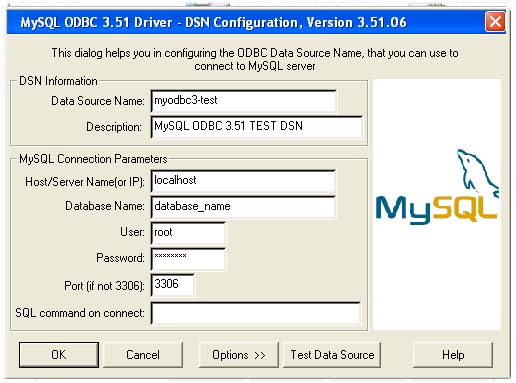Click the 'DSN Information' group label
This screenshot has height=383, width=516.
click(58, 81)
